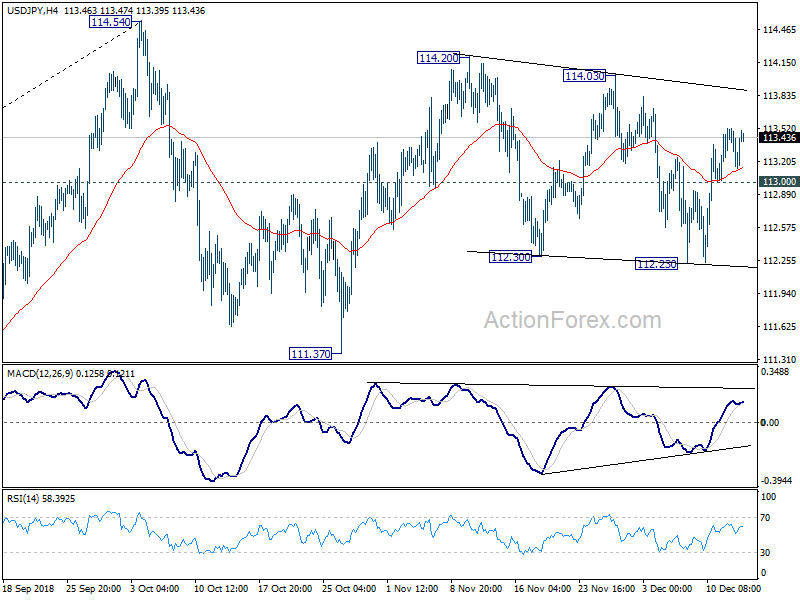Viewport: 800px width, 600px height.
Task: Click the 23 Nov 16:00 date label
Action: click(x=607, y=588)
